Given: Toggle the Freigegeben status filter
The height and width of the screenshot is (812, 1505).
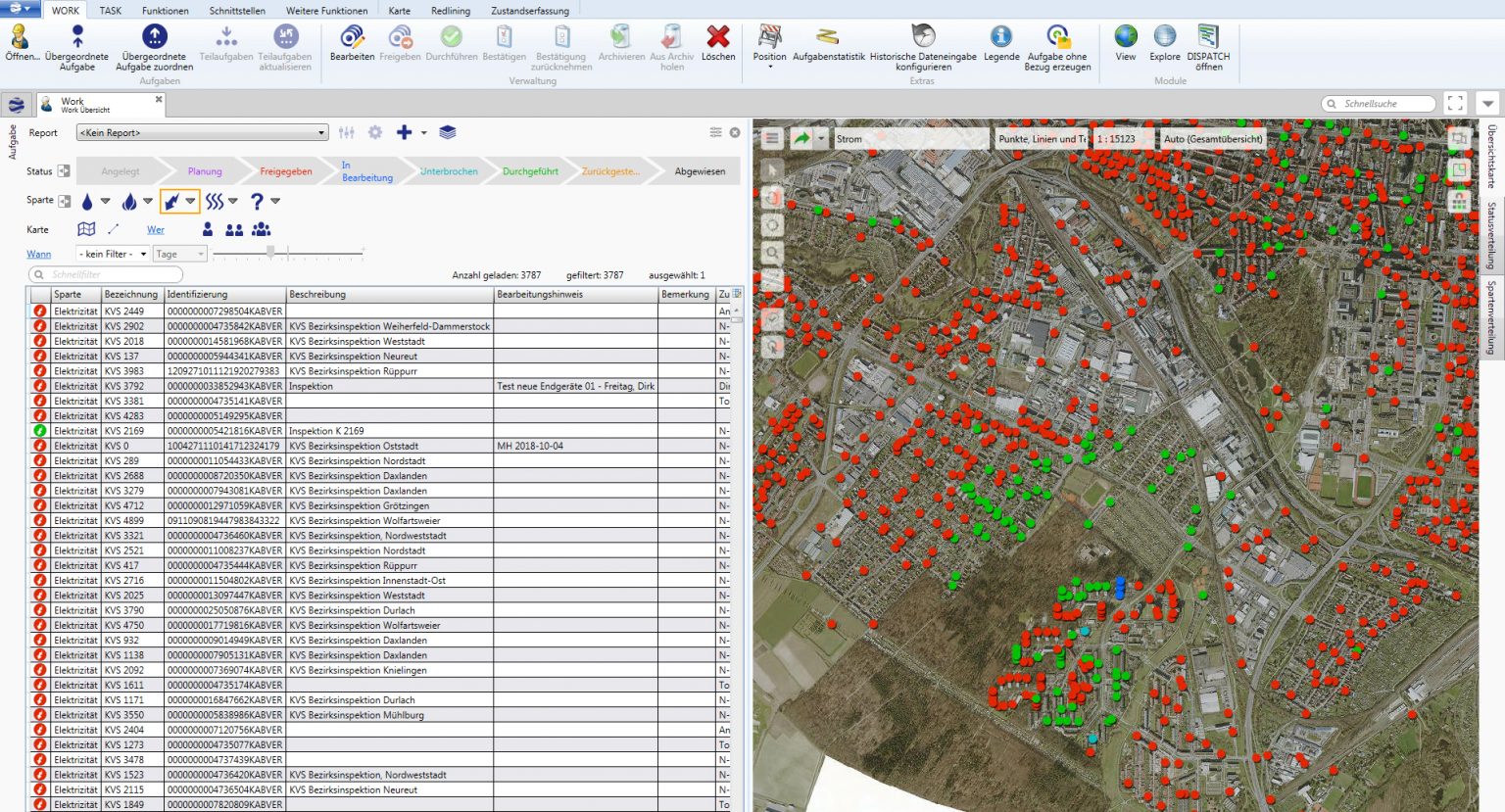Looking at the screenshot, I should point(285,170).
